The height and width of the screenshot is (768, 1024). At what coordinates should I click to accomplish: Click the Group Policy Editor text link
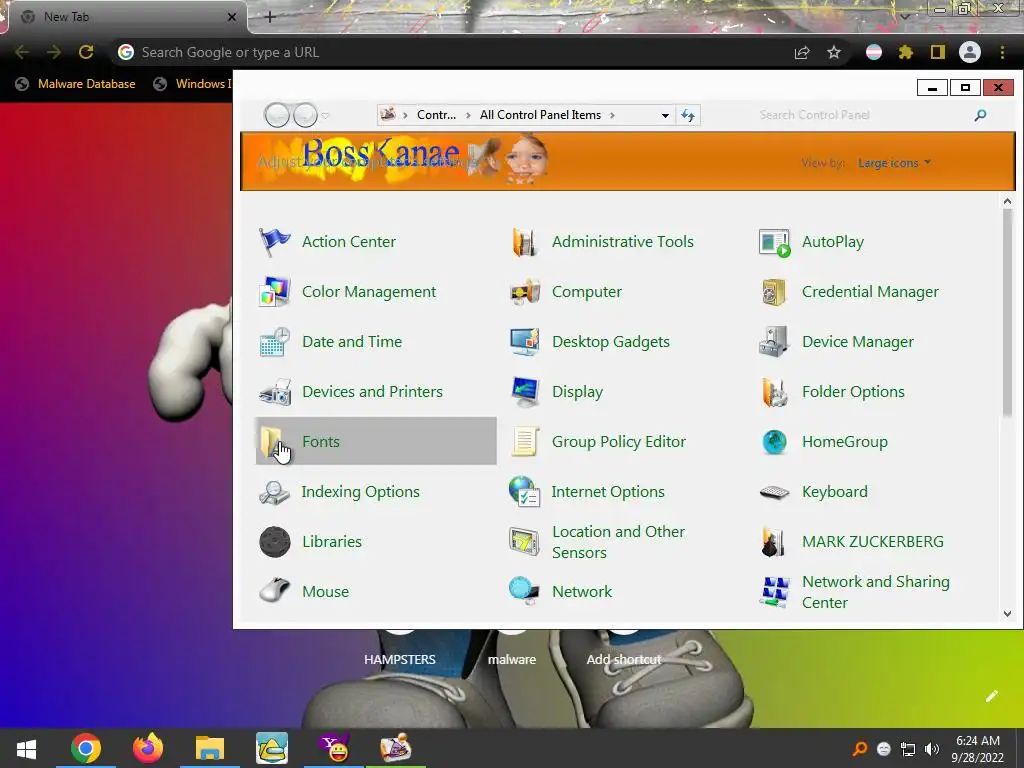(618, 442)
